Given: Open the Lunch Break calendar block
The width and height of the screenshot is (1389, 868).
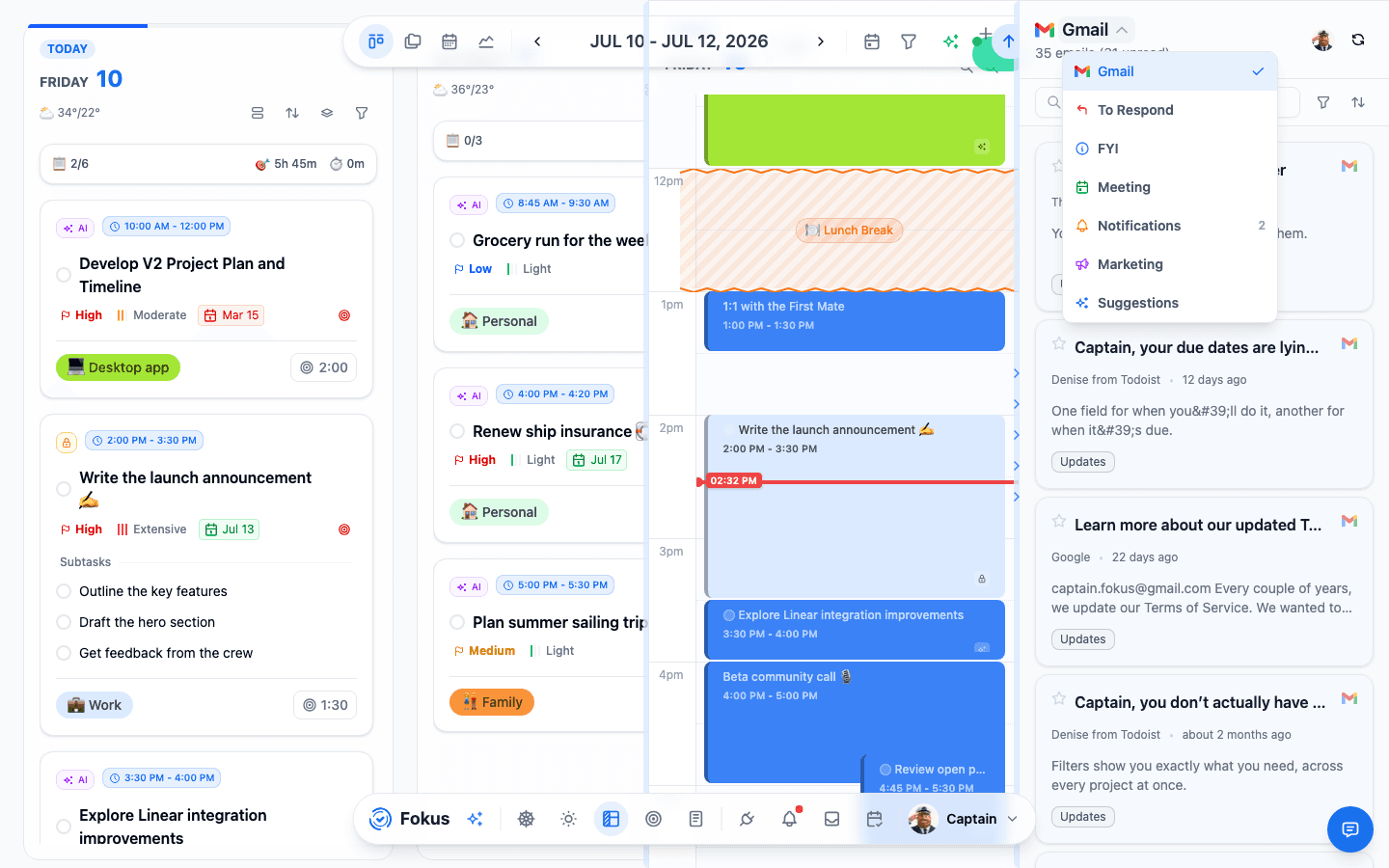Looking at the screenshot, I should click(849, 231).
